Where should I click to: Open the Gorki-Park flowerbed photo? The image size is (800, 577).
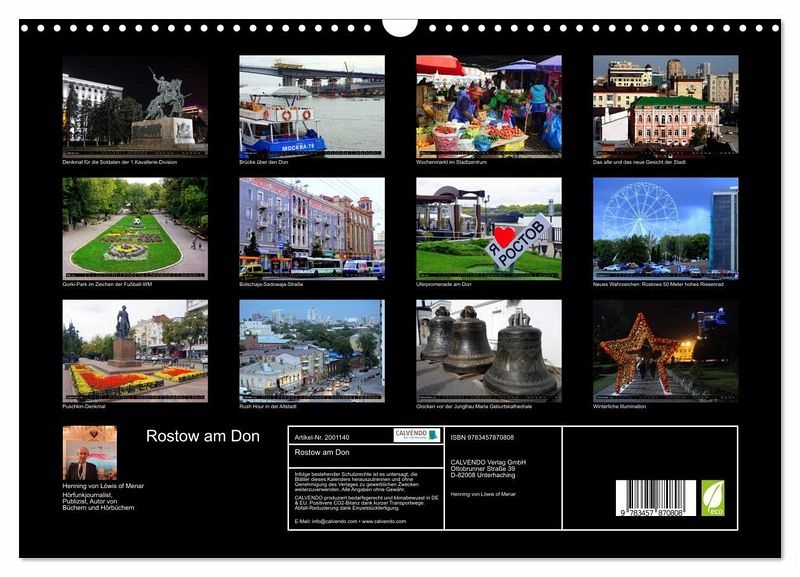pos(135,229)
